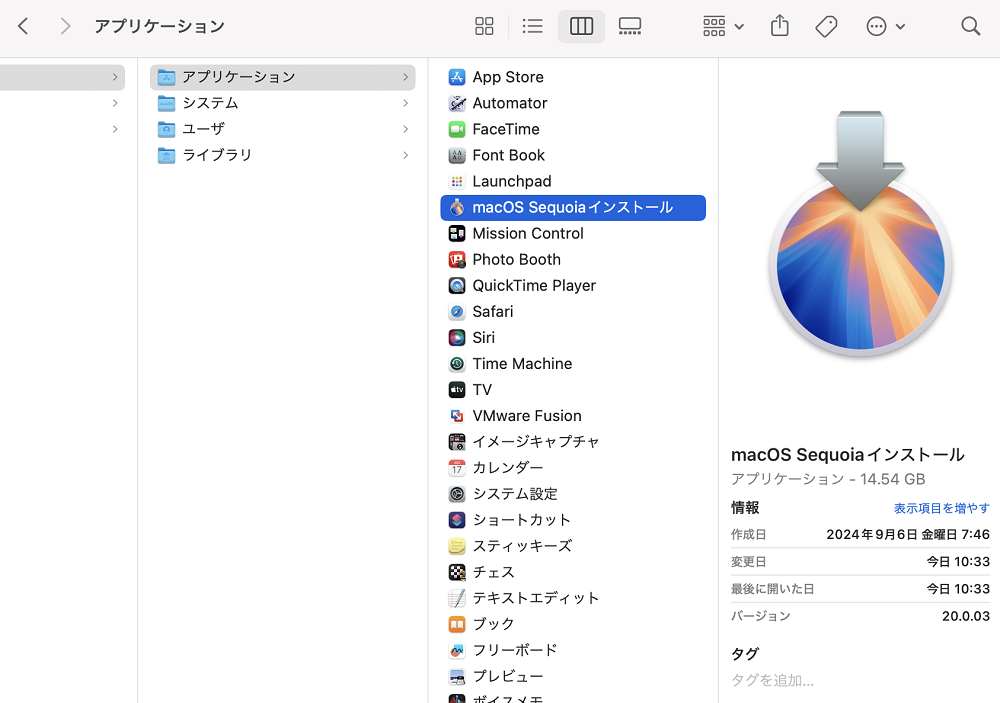Click the search magnifier icon
The height and width of the screenshot is (703, 1000).
970,26
